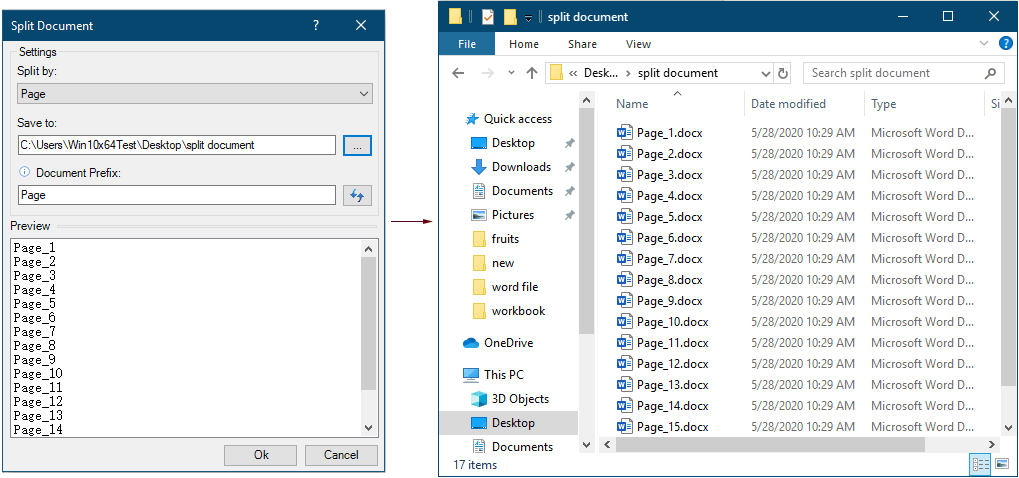This screenshot has width=1019, height=478.
Task: Click the Back arrow in File Explorer
Action: pyautogui.click(x=458, y=73)
